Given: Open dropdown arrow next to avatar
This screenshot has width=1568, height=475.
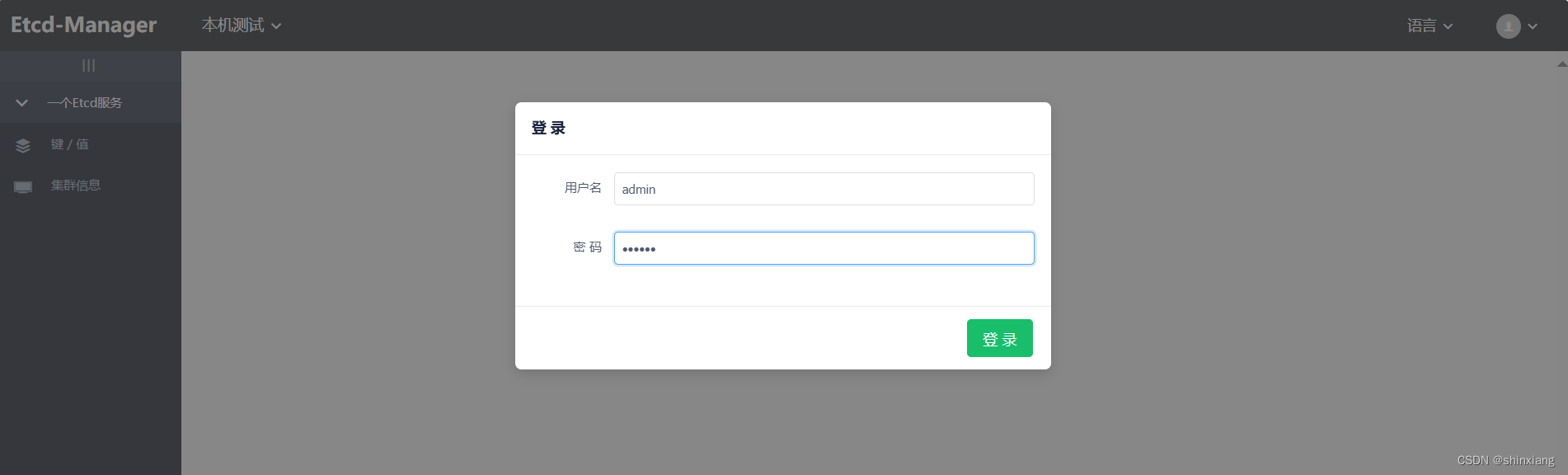Looking at the screenshot, I should (1533, 26).
